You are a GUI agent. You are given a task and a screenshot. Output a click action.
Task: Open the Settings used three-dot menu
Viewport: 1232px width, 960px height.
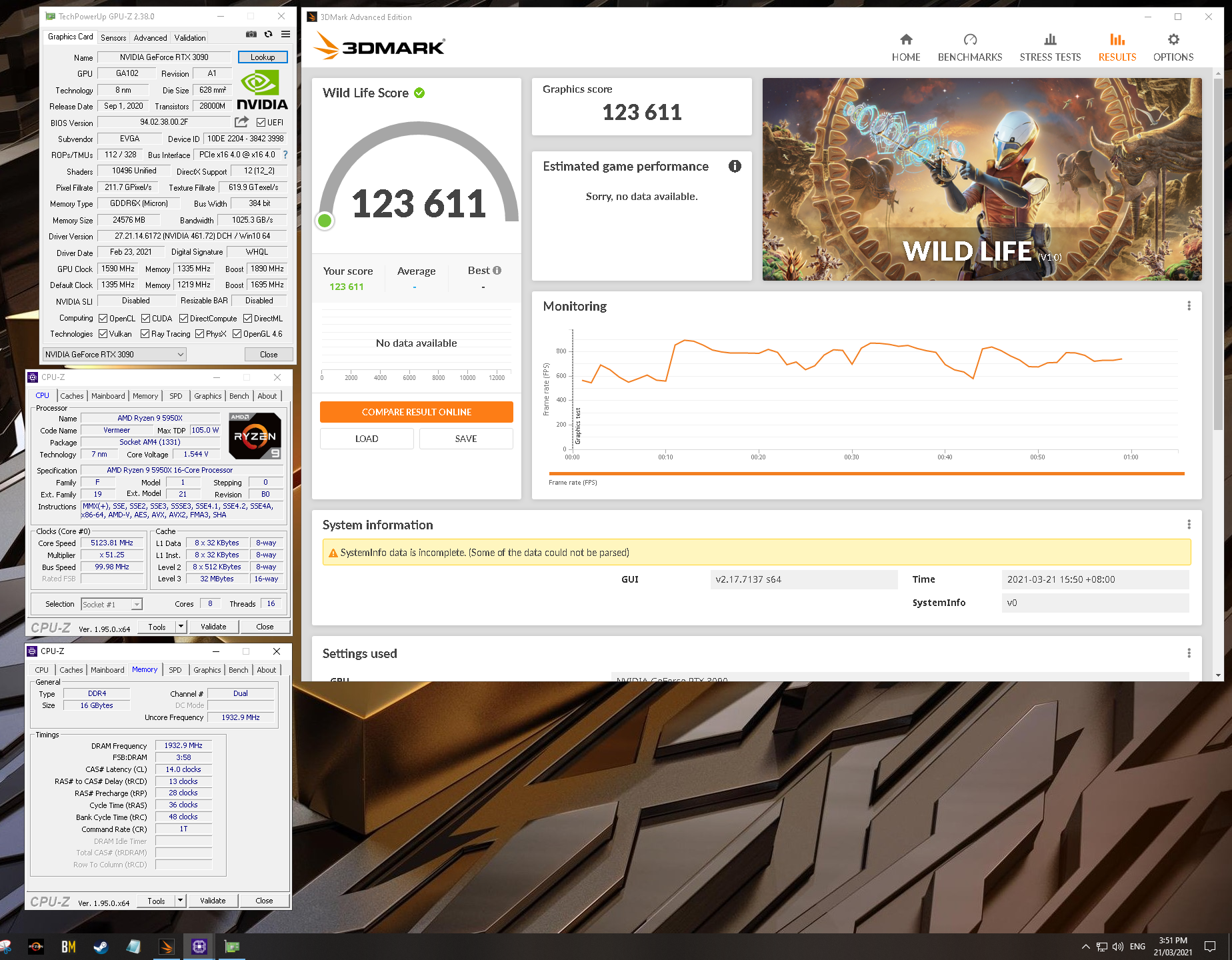pos(1189,653)
